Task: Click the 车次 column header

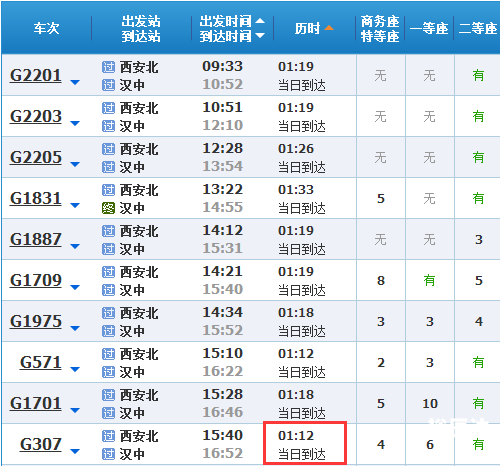Action: (46, 28)
